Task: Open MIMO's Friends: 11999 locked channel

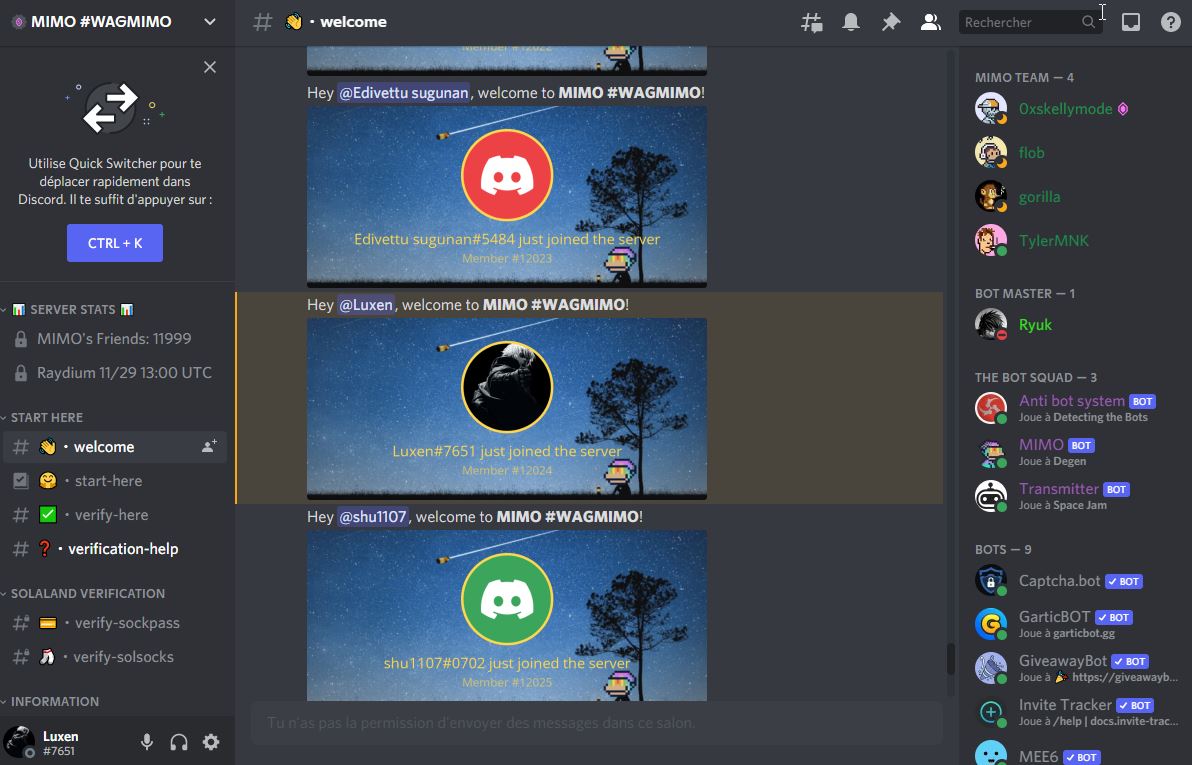Action: coord(115,339)
